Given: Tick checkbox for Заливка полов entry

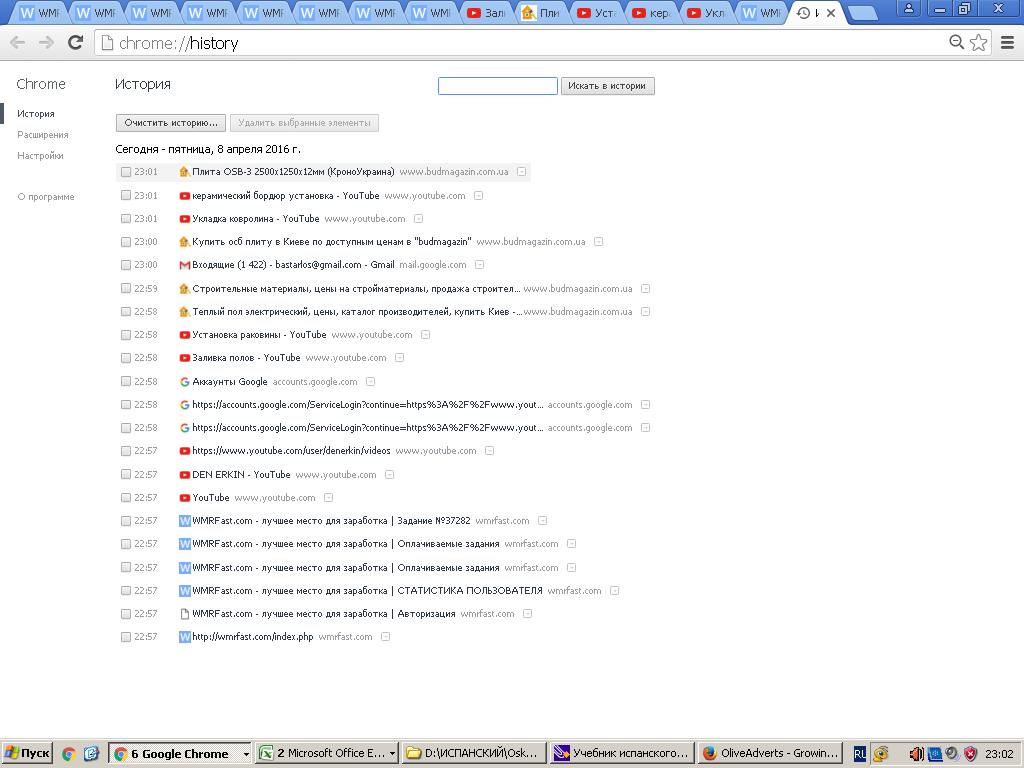Looking at the screenshot, I should [125, 358].
